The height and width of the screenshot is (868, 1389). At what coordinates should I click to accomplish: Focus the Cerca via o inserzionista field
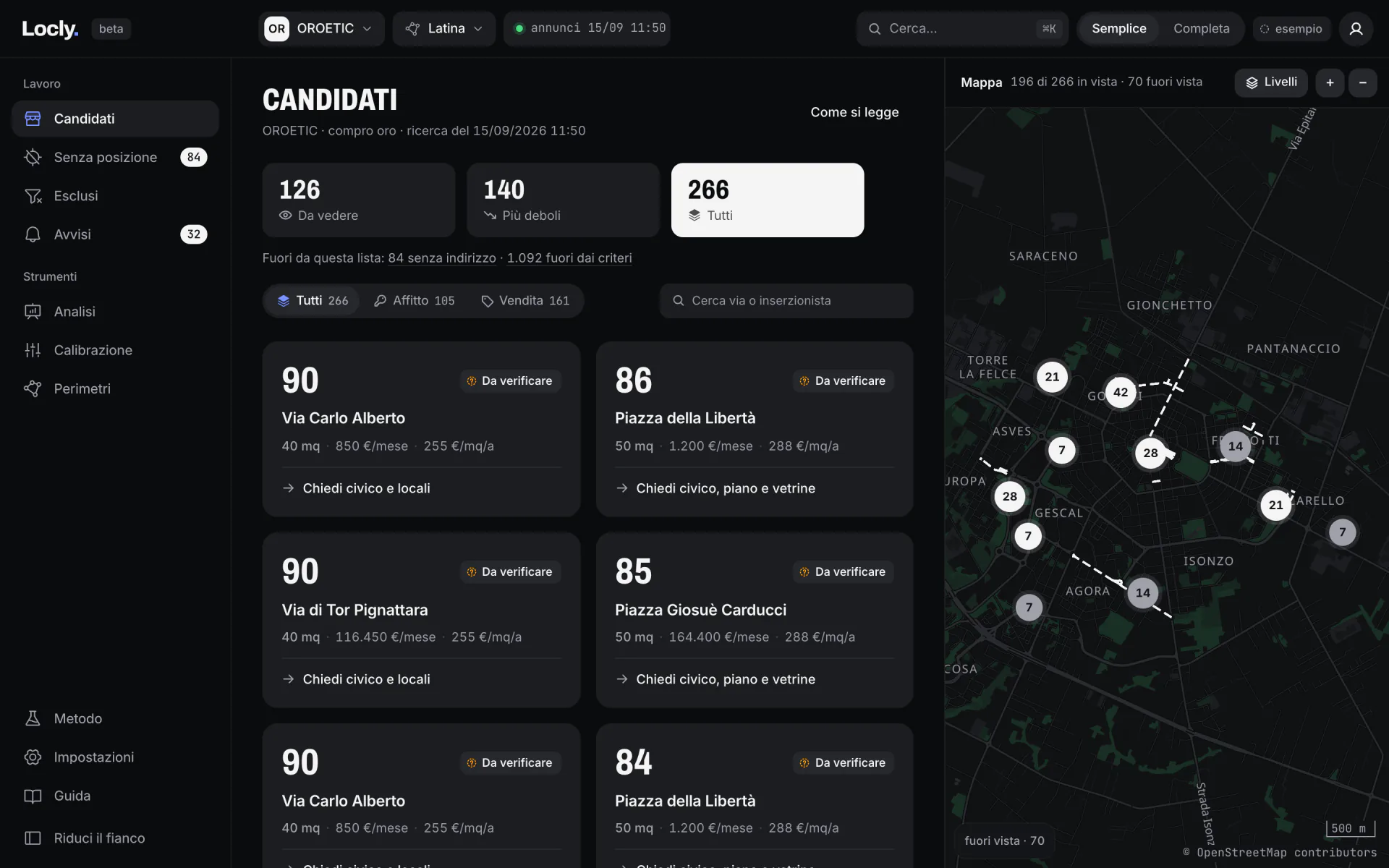point(786,301)
